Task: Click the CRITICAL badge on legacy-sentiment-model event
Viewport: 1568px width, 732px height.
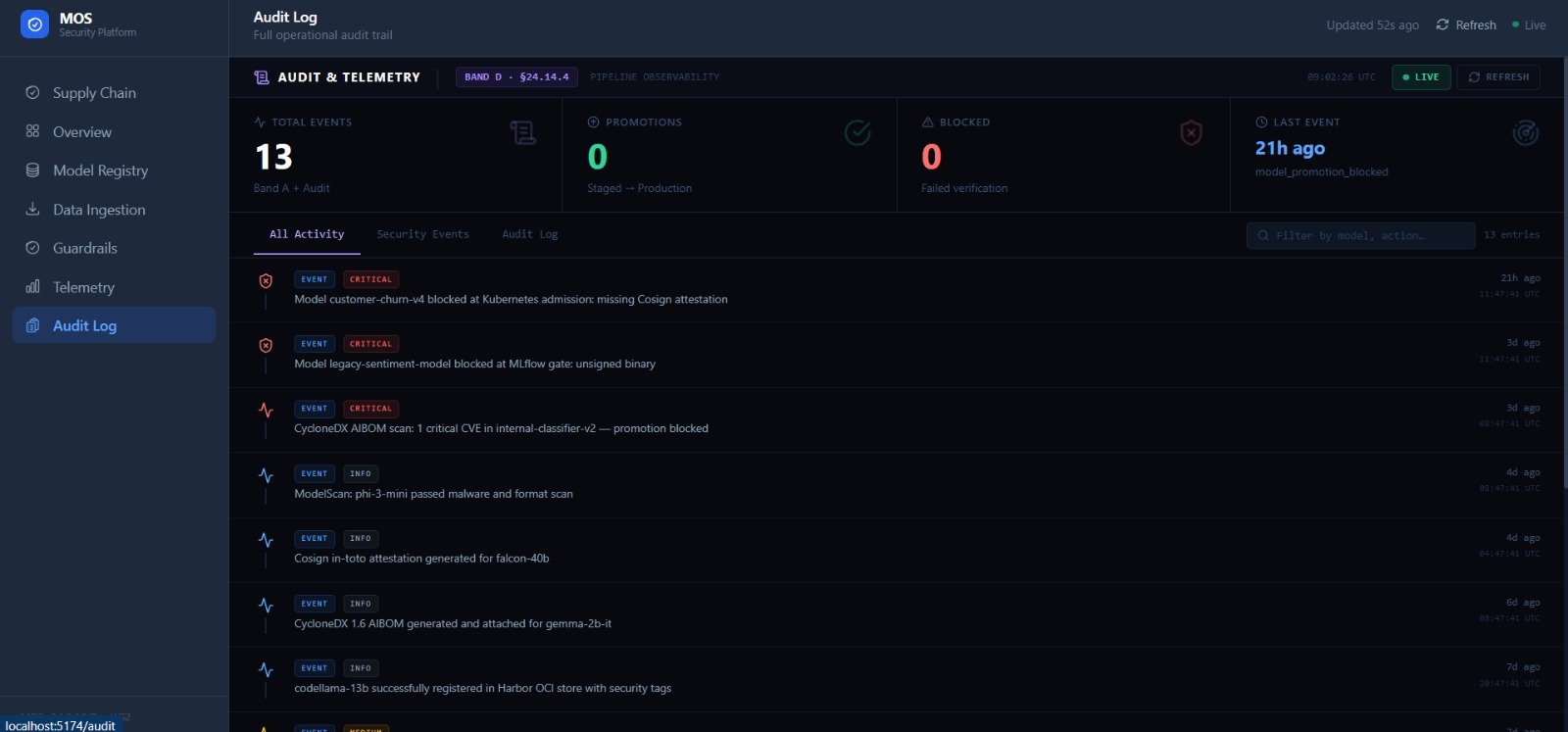Action: [x=370, y=344]
